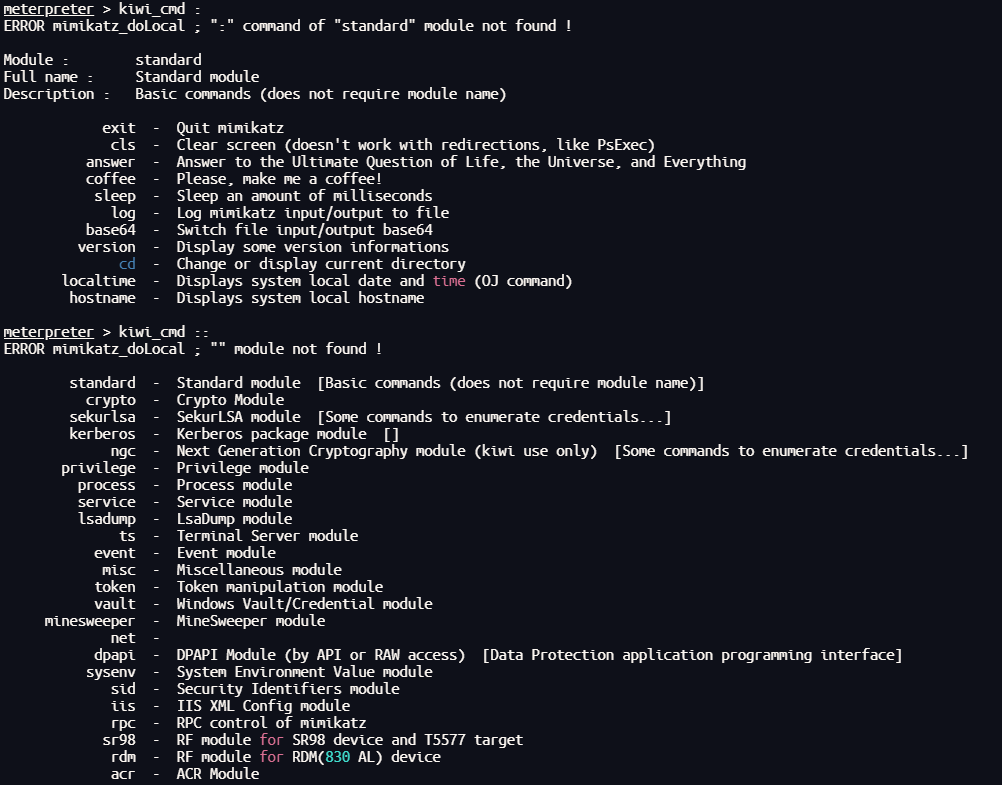Click the base64 command name in the left column
Image resolution: width=1002 pixels, height=785 pixels.
click(x=110, y=230)
